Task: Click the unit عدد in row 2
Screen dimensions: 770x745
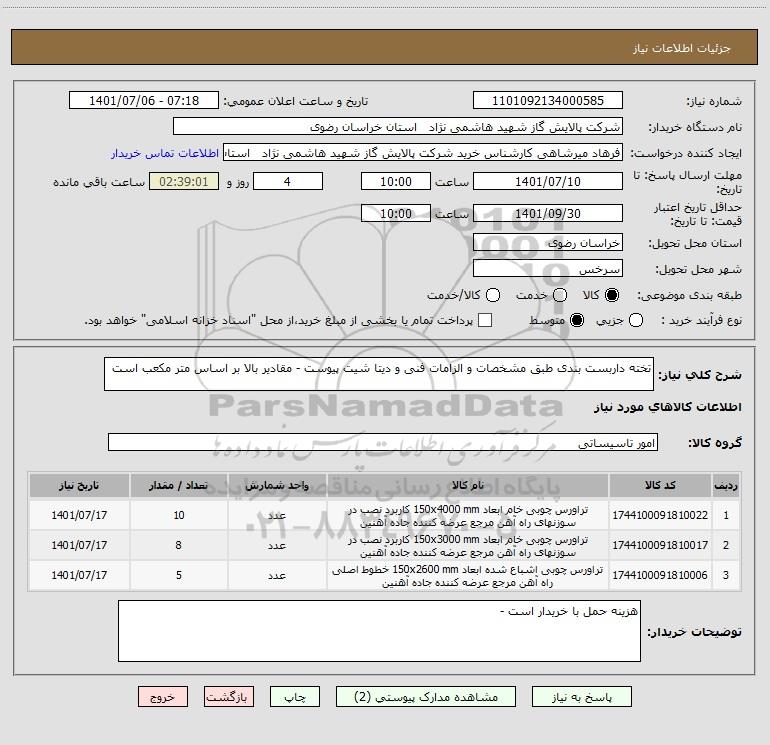Action: click(x=277, y=546)
